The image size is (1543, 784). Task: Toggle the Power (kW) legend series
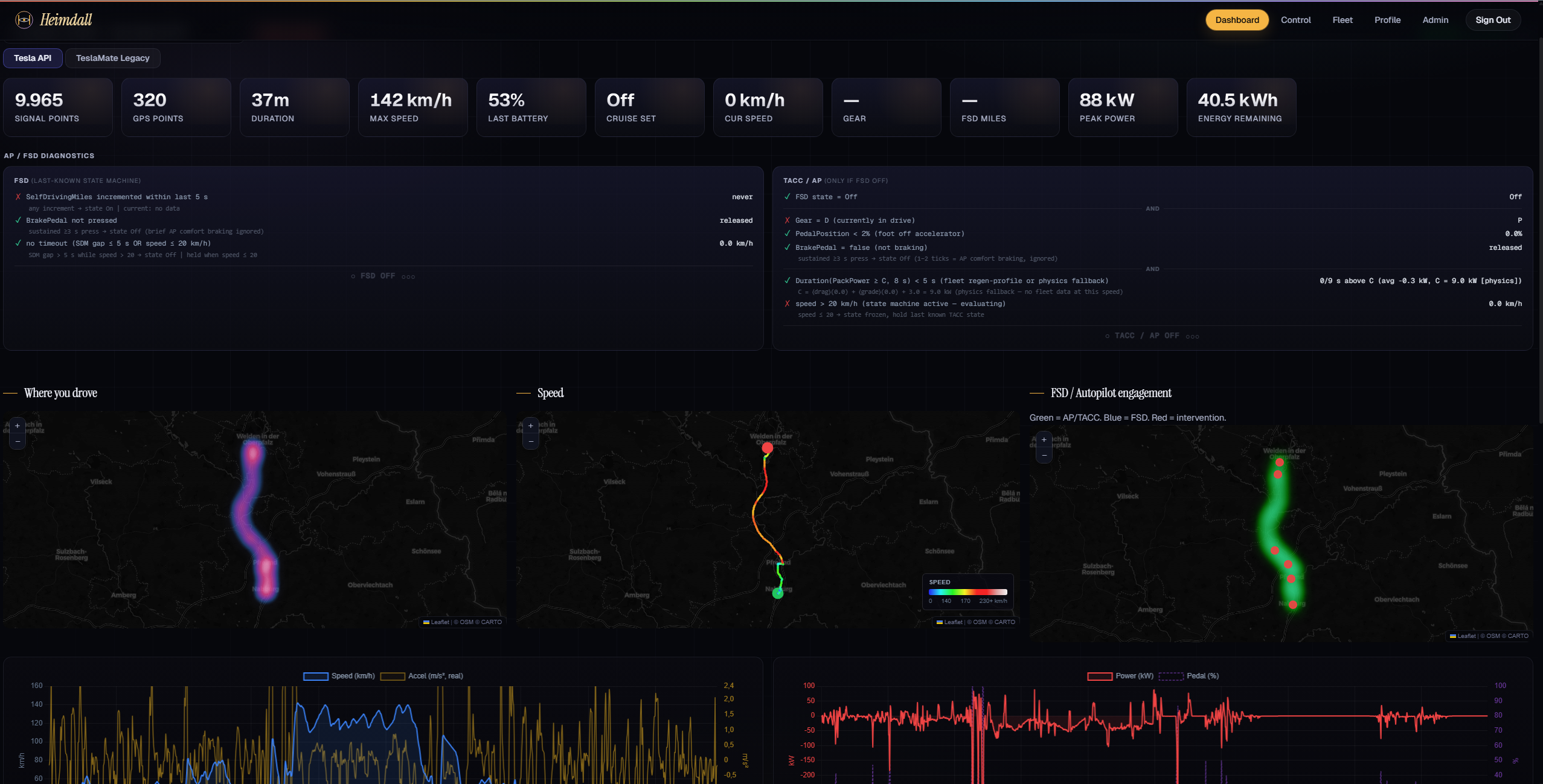coord(1120,676)
